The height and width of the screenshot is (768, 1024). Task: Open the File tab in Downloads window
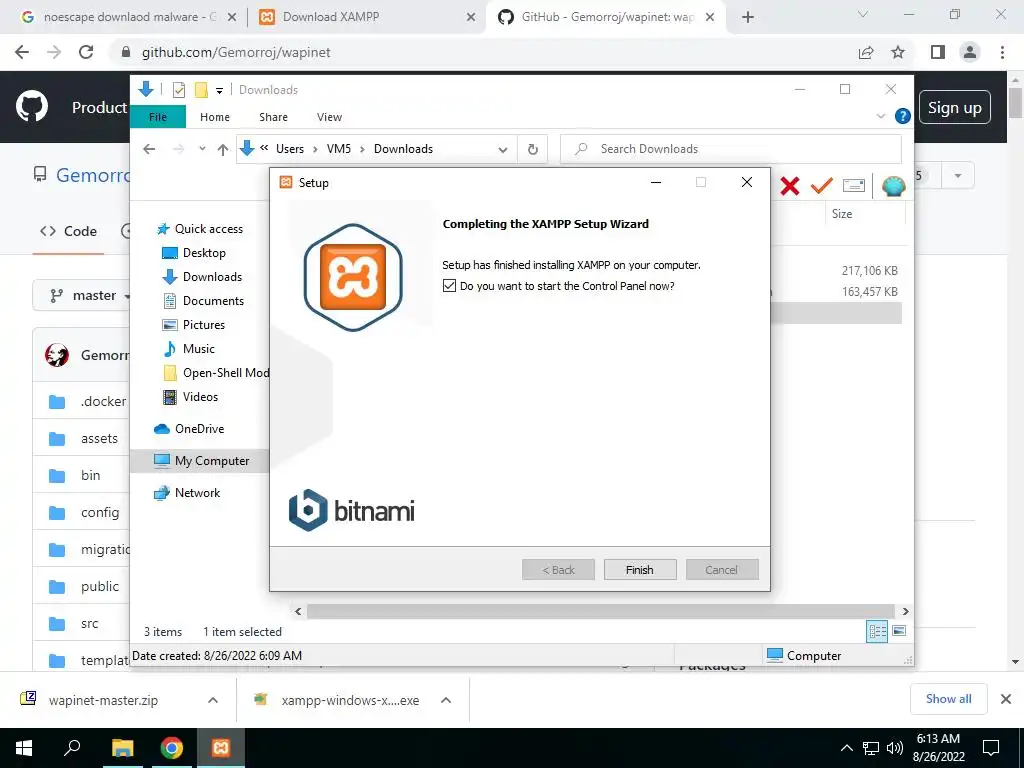click(x=158, y=117)
